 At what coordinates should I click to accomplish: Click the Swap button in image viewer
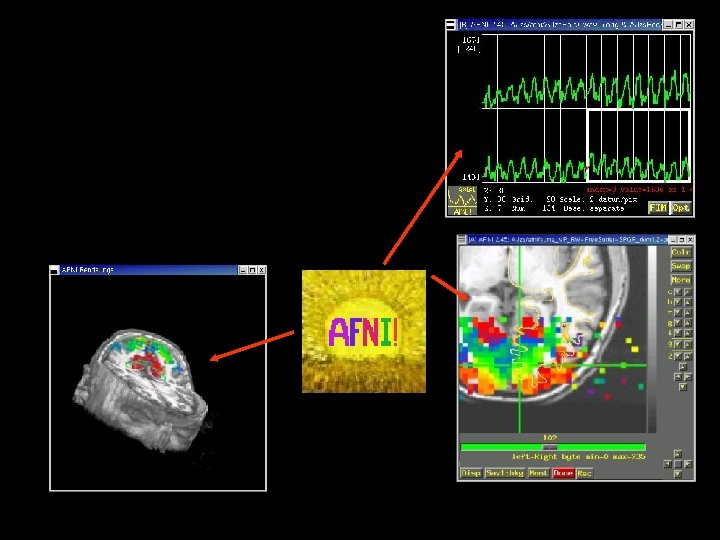(x=681, y=266)
